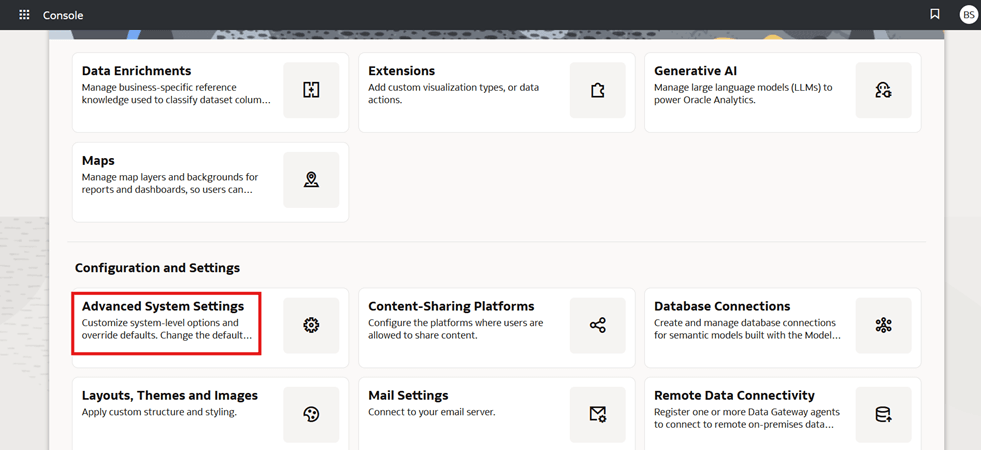Screen dimensions: 981x450
Task: Click the Extensions puzzle piece icon
Action: [597, 90]
